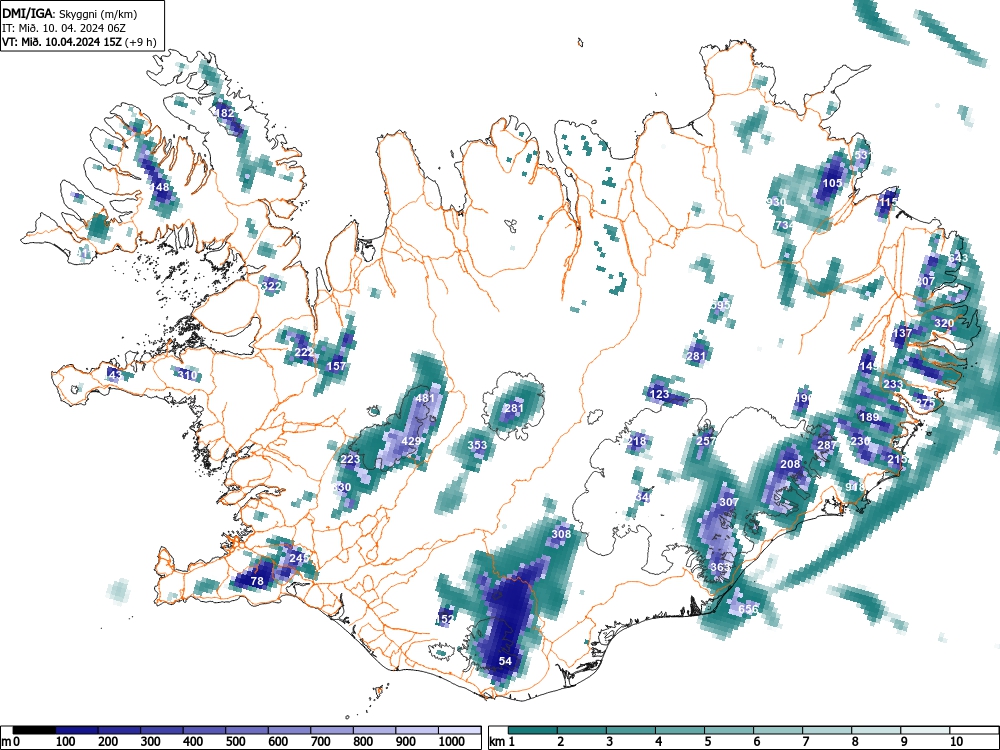The height and width of the screenshot is (750, 1000).
Task: Click the visibility value 320 on the map
Action: point(944,323)
